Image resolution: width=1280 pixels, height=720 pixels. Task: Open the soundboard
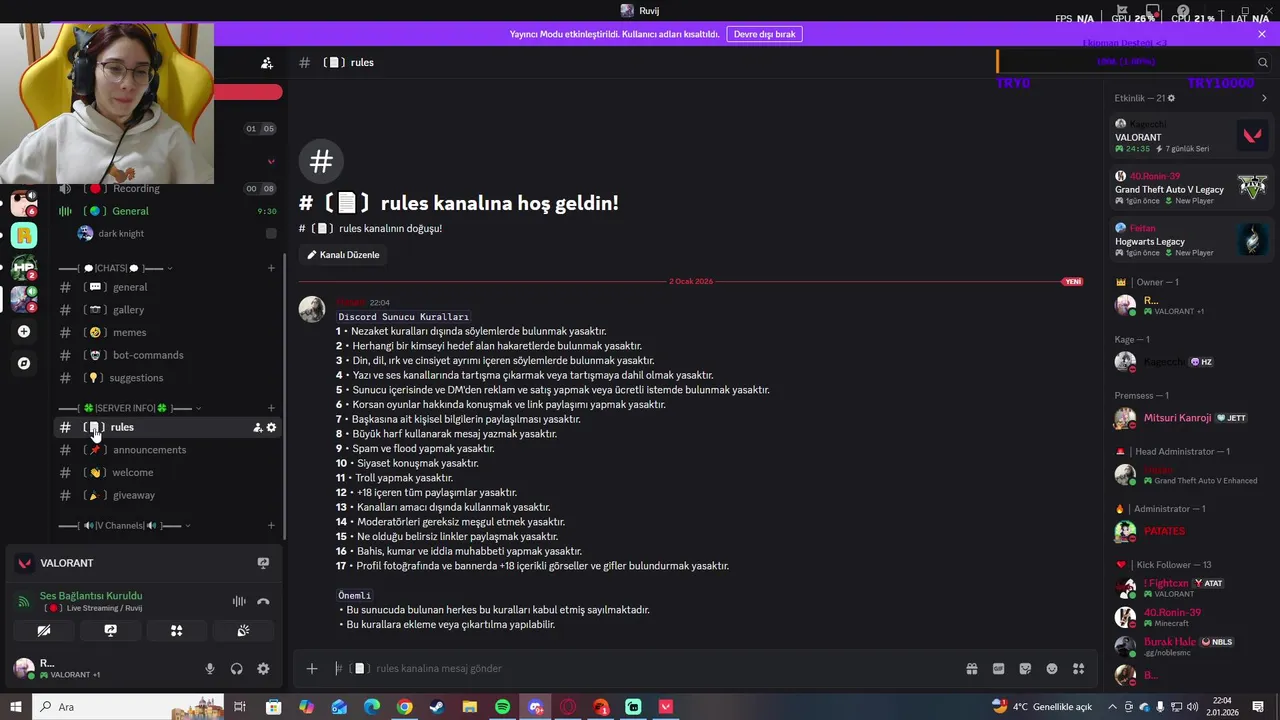pyautogui.click(x=243, y=631)
